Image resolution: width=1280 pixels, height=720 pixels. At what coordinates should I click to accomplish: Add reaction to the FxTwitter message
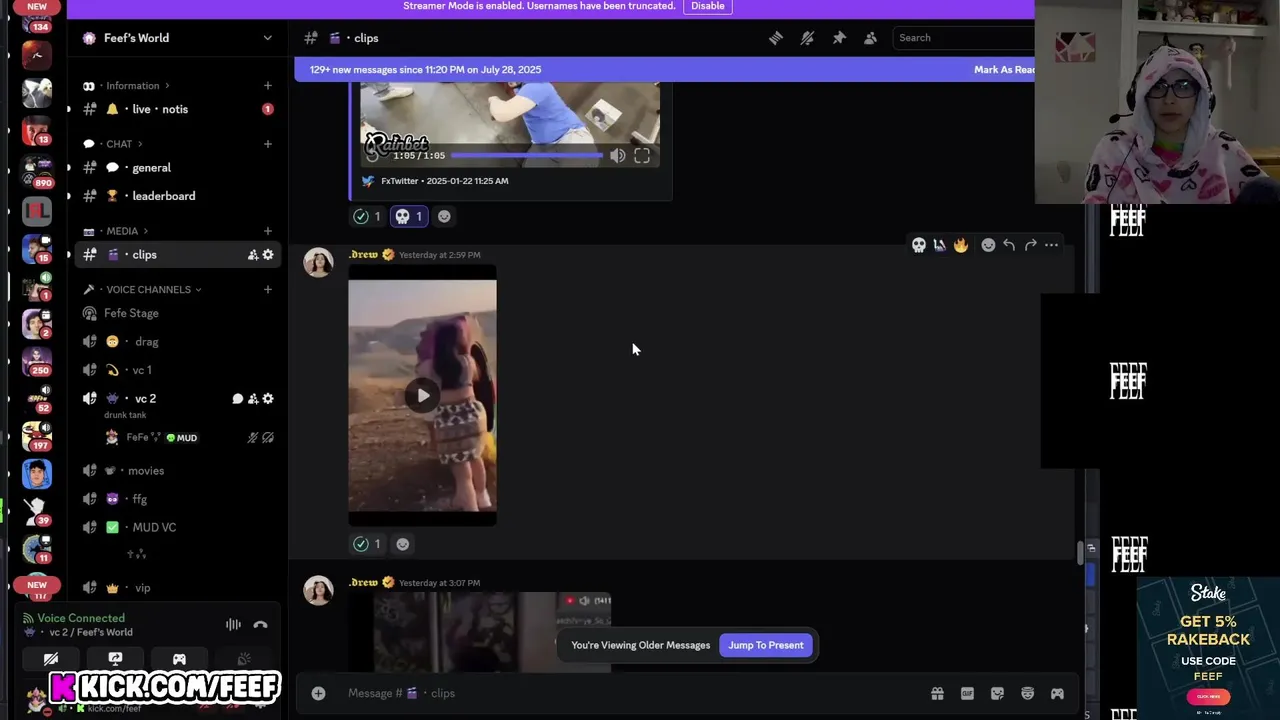pos(444,216)
